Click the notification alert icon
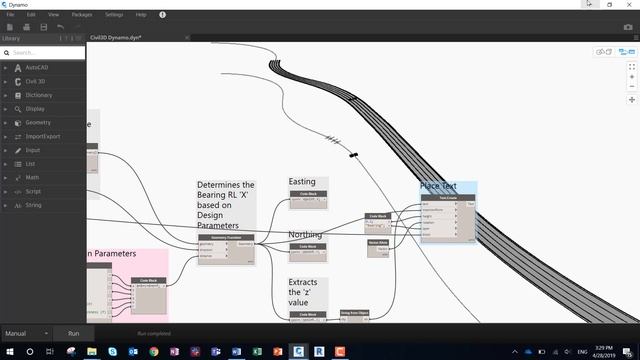The width and height of the screenshot is (640, 360). (162, 15)
